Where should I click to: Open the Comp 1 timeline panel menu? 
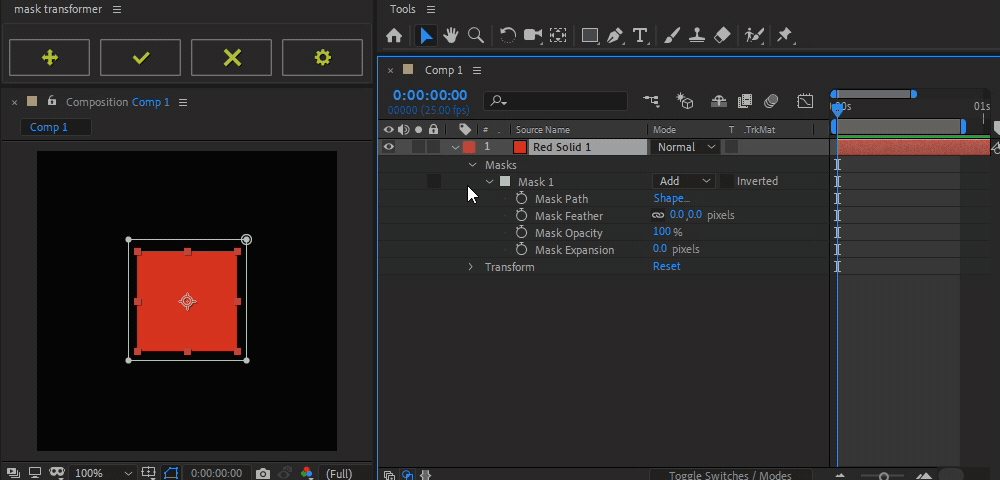point(477,70)
